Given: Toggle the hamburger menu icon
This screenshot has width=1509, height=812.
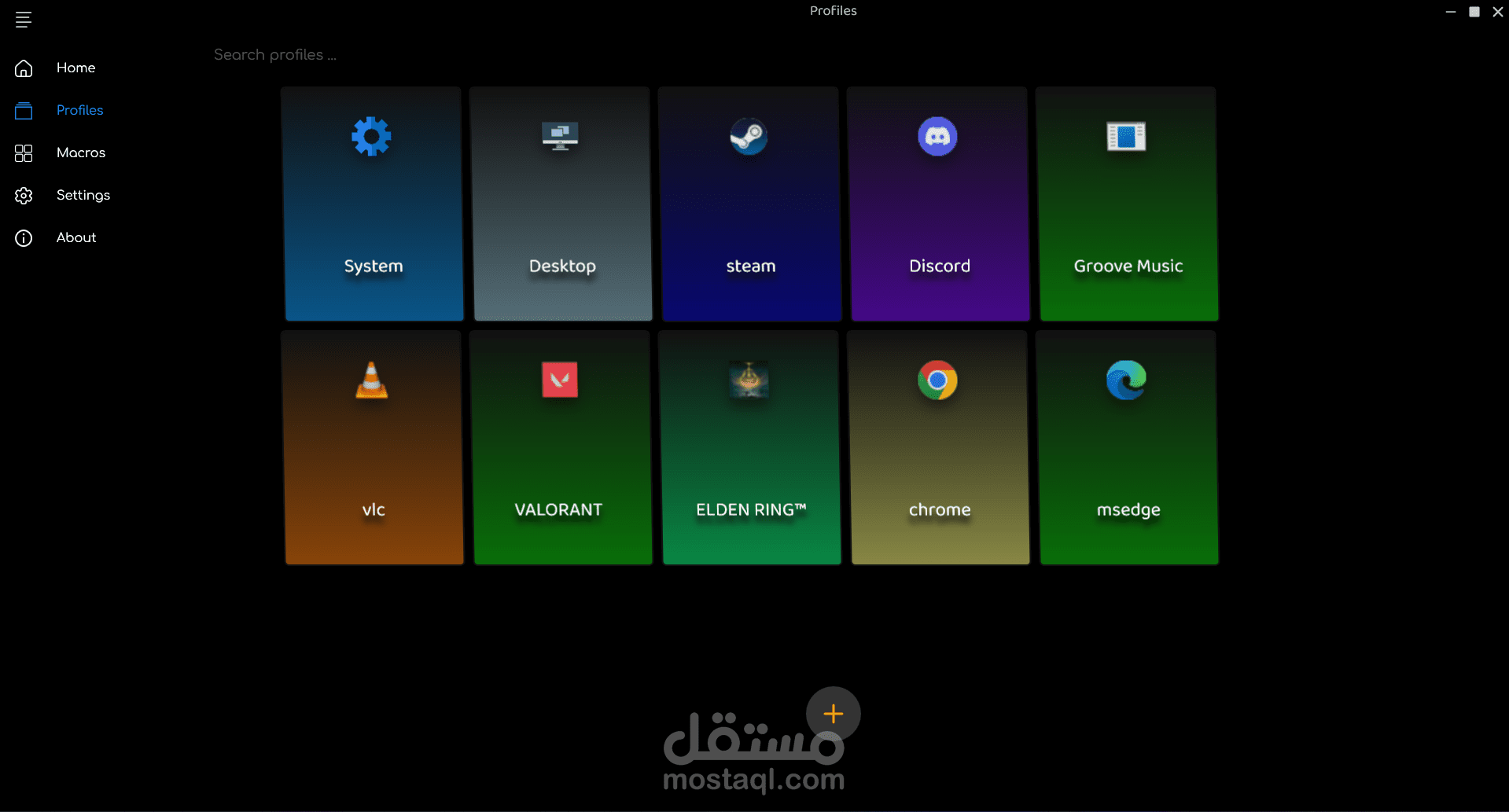Looking at the screenshot, I should [24, 20].
